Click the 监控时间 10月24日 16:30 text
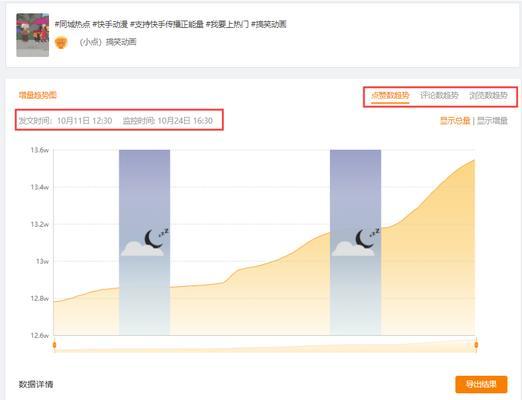The width and height of the screenshot is (522, 400). coord(168,121)
